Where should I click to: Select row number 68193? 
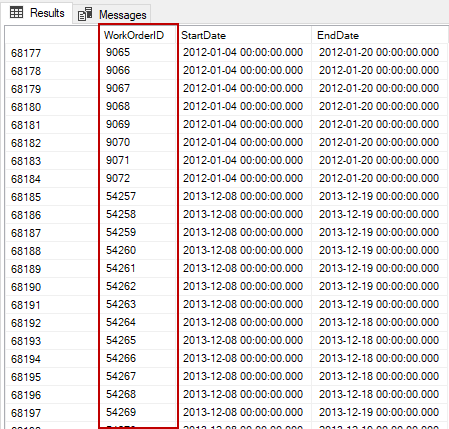51,341
